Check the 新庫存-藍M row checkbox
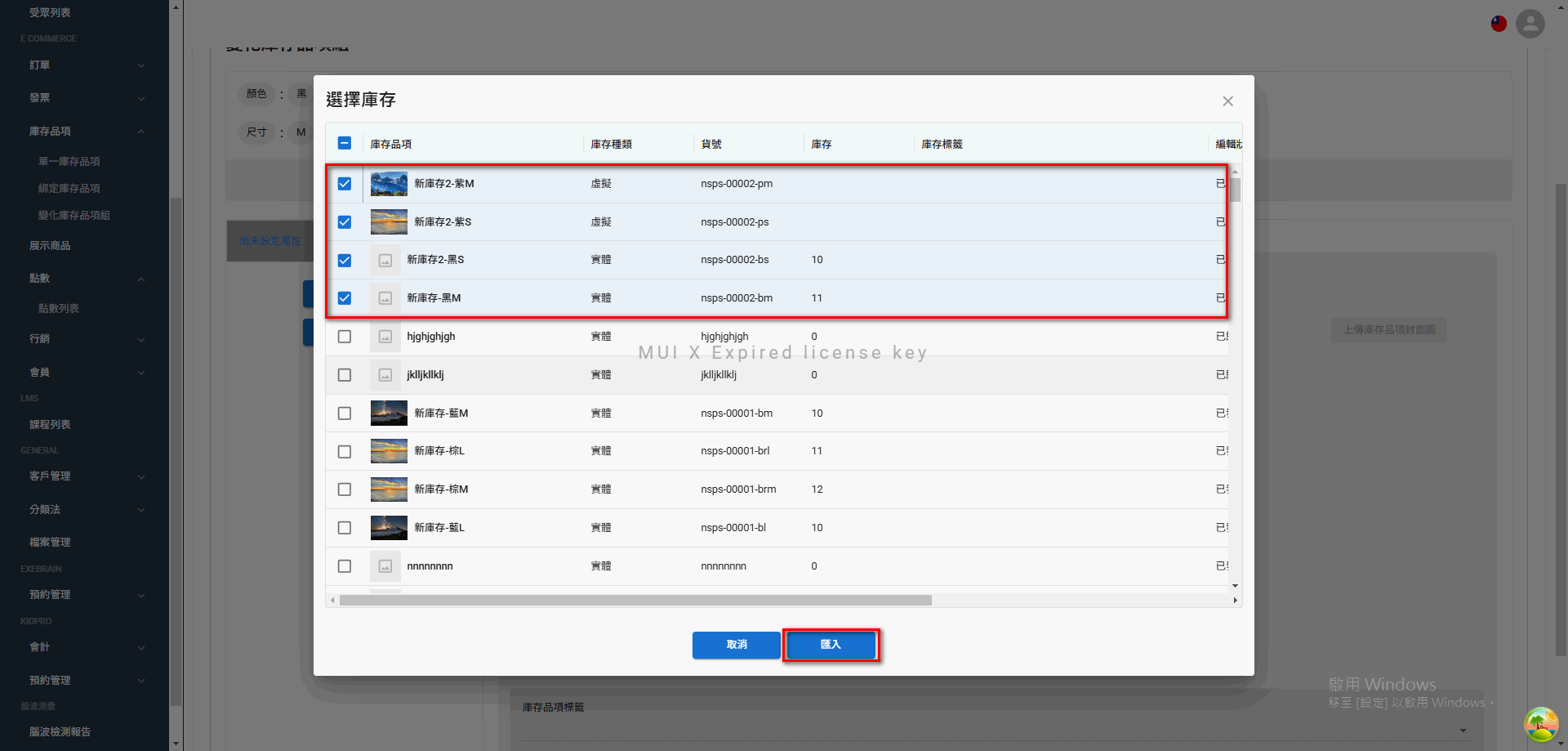 click(345, 413)
